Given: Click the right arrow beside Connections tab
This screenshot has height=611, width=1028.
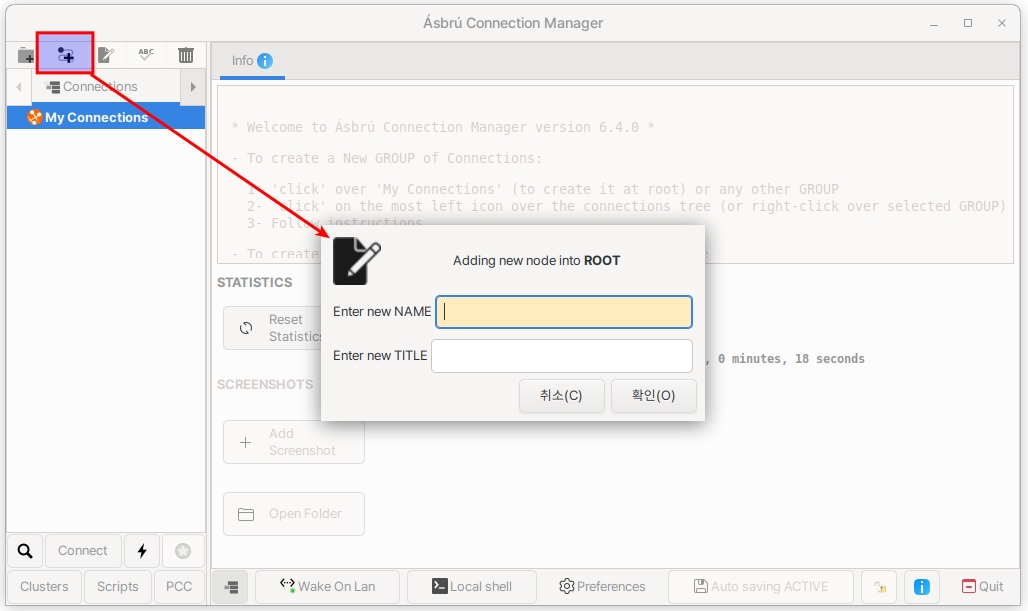Looking at the screenshot, I should click(x=193, y=87).
